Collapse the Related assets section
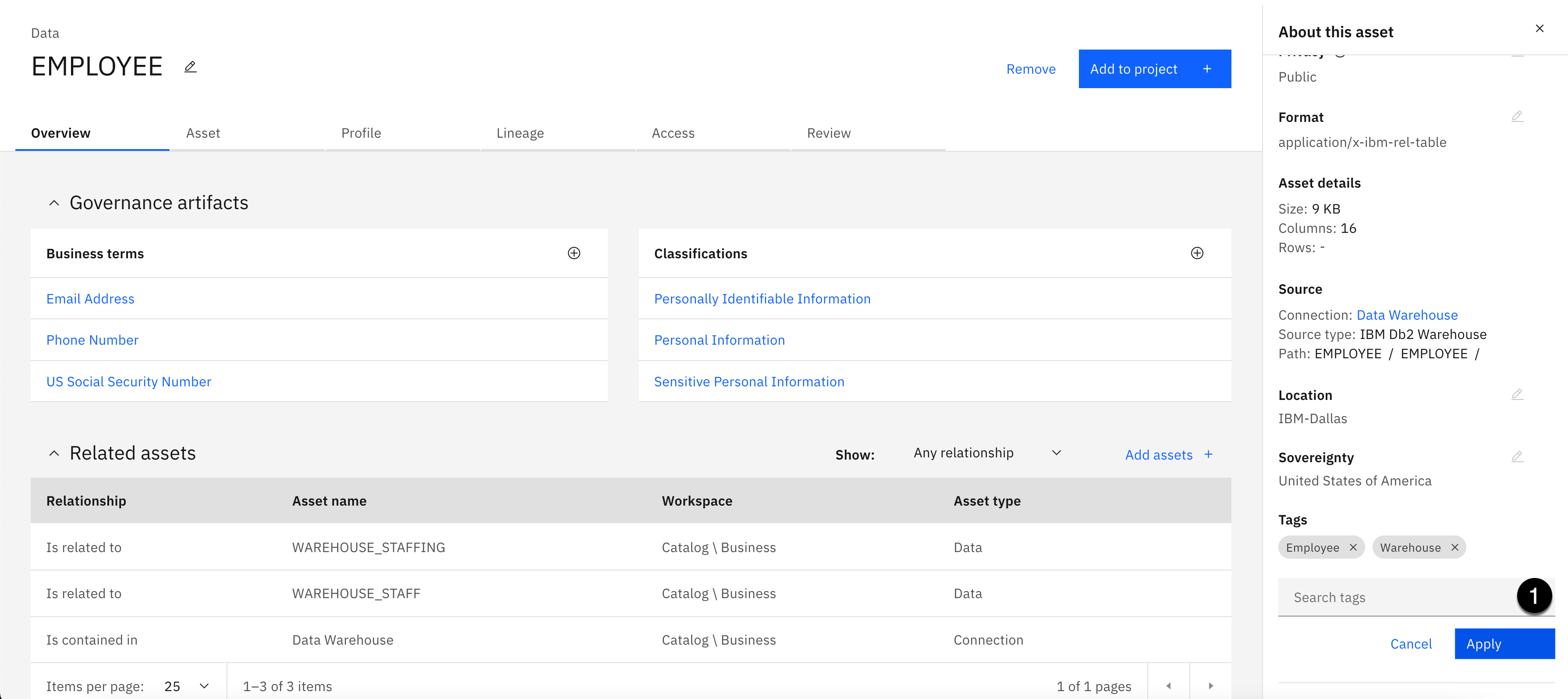The width and height of the screenshot is (1568, 699). pyautogui.click(x=54, y=453)
